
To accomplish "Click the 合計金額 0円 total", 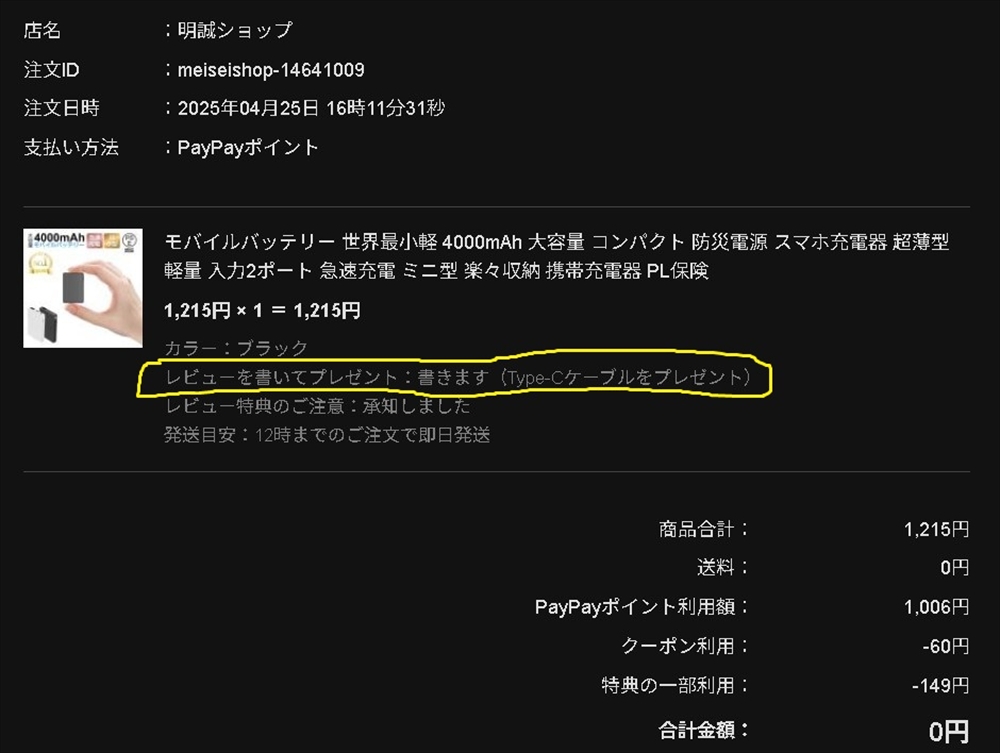I will pyautogui.click(x=949, y=731).
